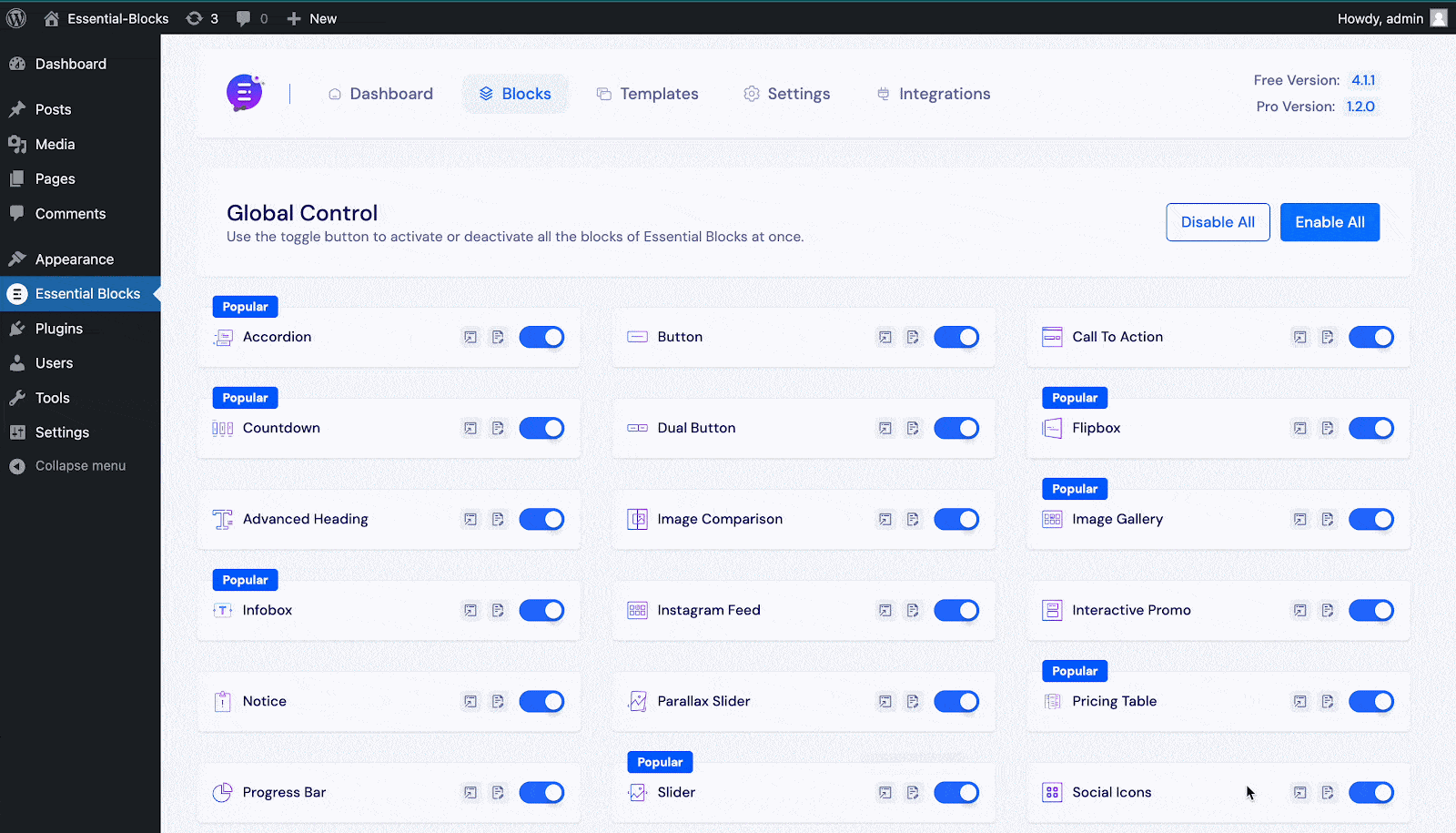
Task: Open the Integrations tab
Action: (934, 94)
